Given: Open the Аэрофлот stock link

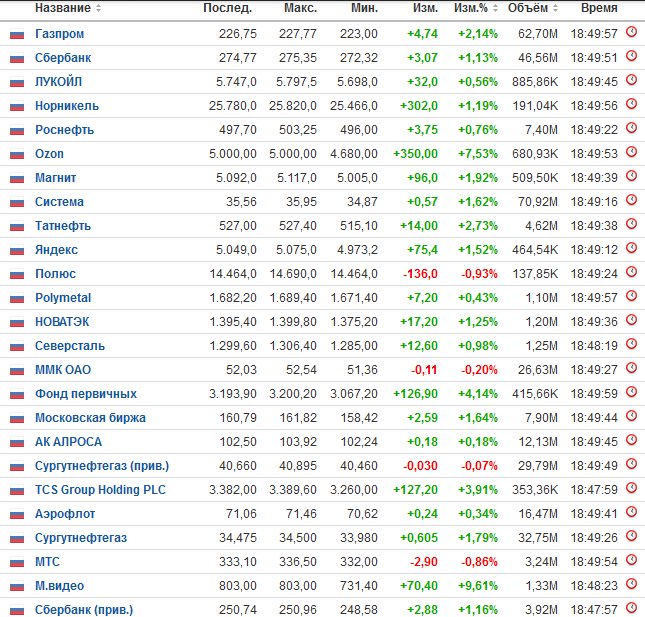Looking at the screenshot, I should coord(65,513).
